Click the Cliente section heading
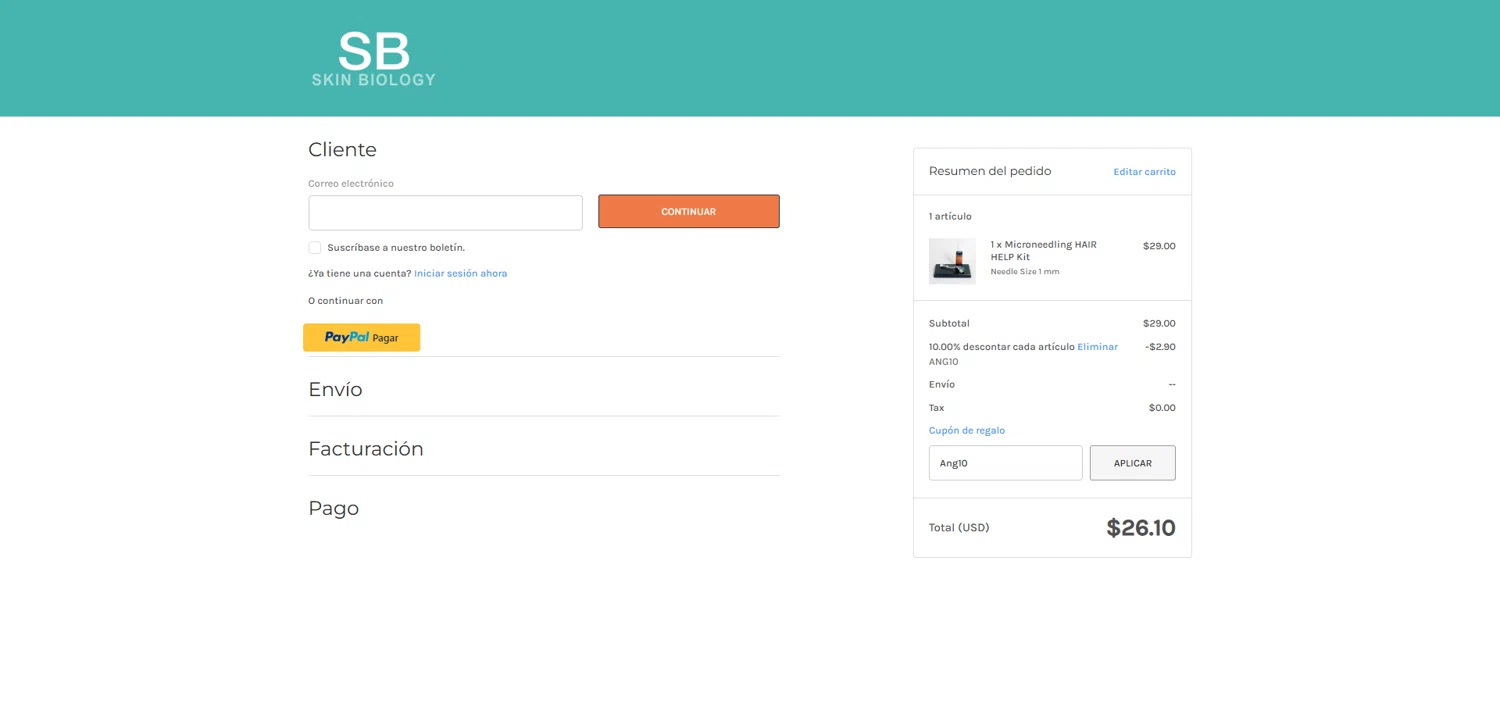This screenshot has height=718, width=1500. point(342,149)
